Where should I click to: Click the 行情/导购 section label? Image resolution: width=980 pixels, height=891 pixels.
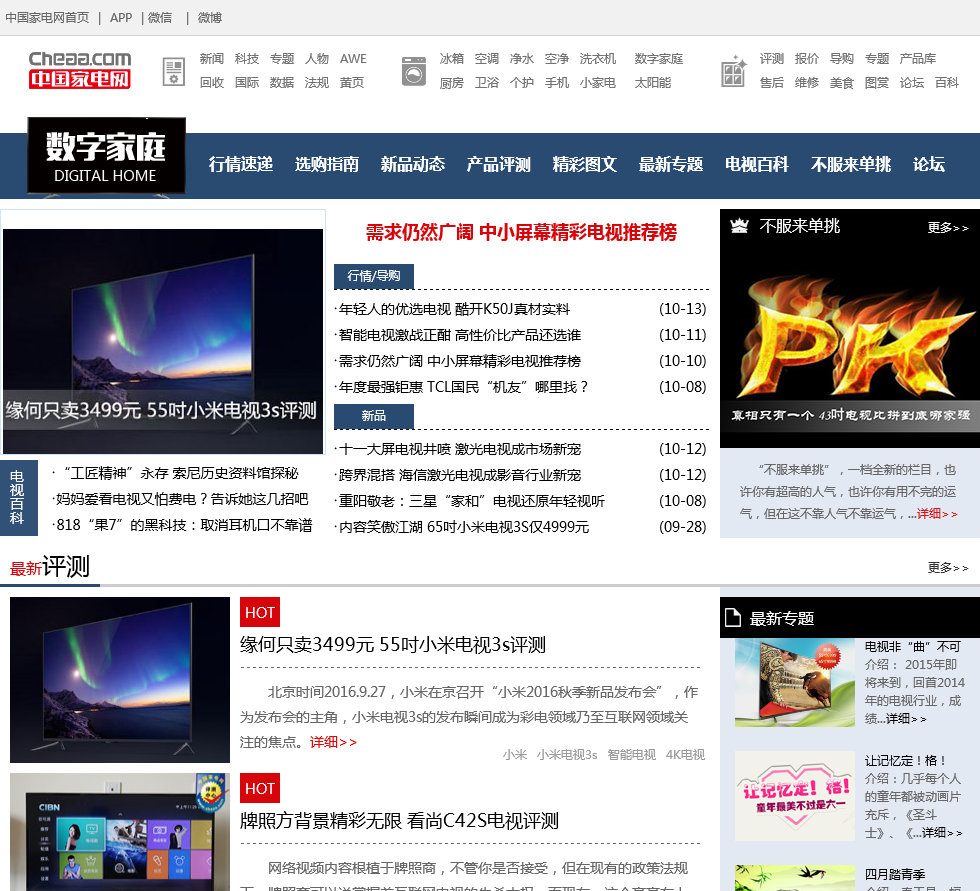tap(374, 276)
